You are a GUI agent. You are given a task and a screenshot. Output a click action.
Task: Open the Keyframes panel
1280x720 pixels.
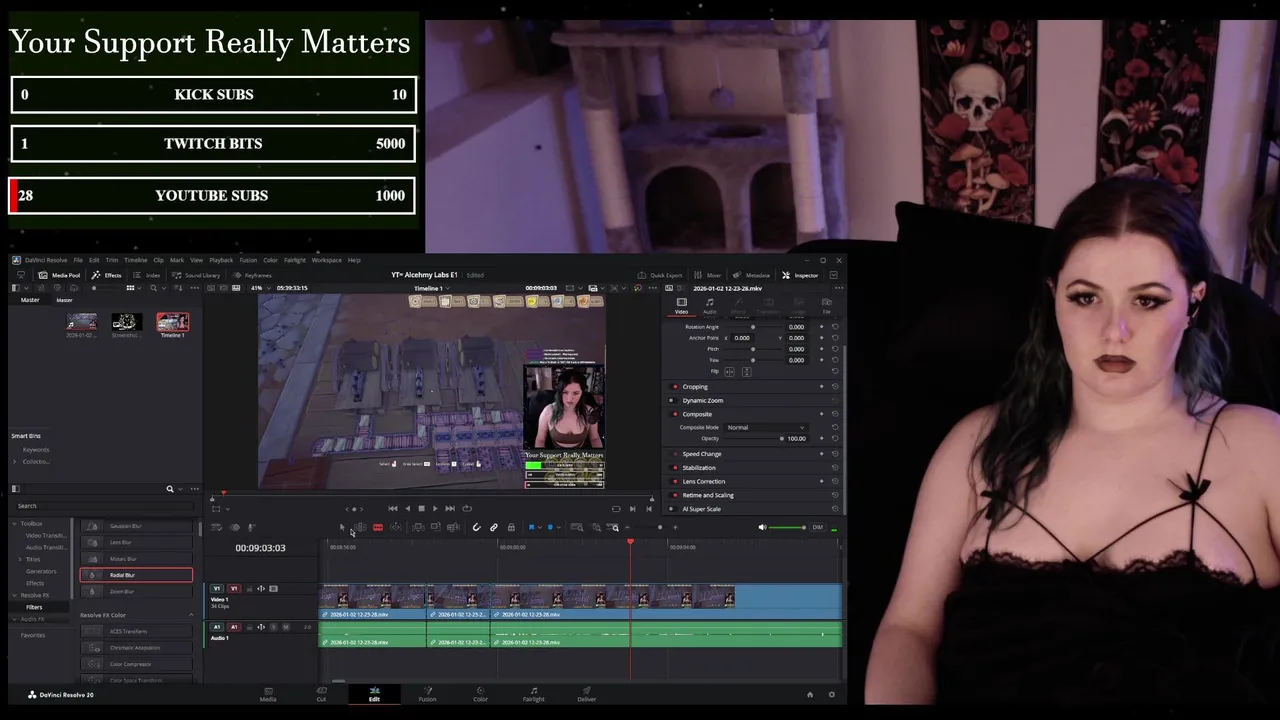[x=251, y=275]
